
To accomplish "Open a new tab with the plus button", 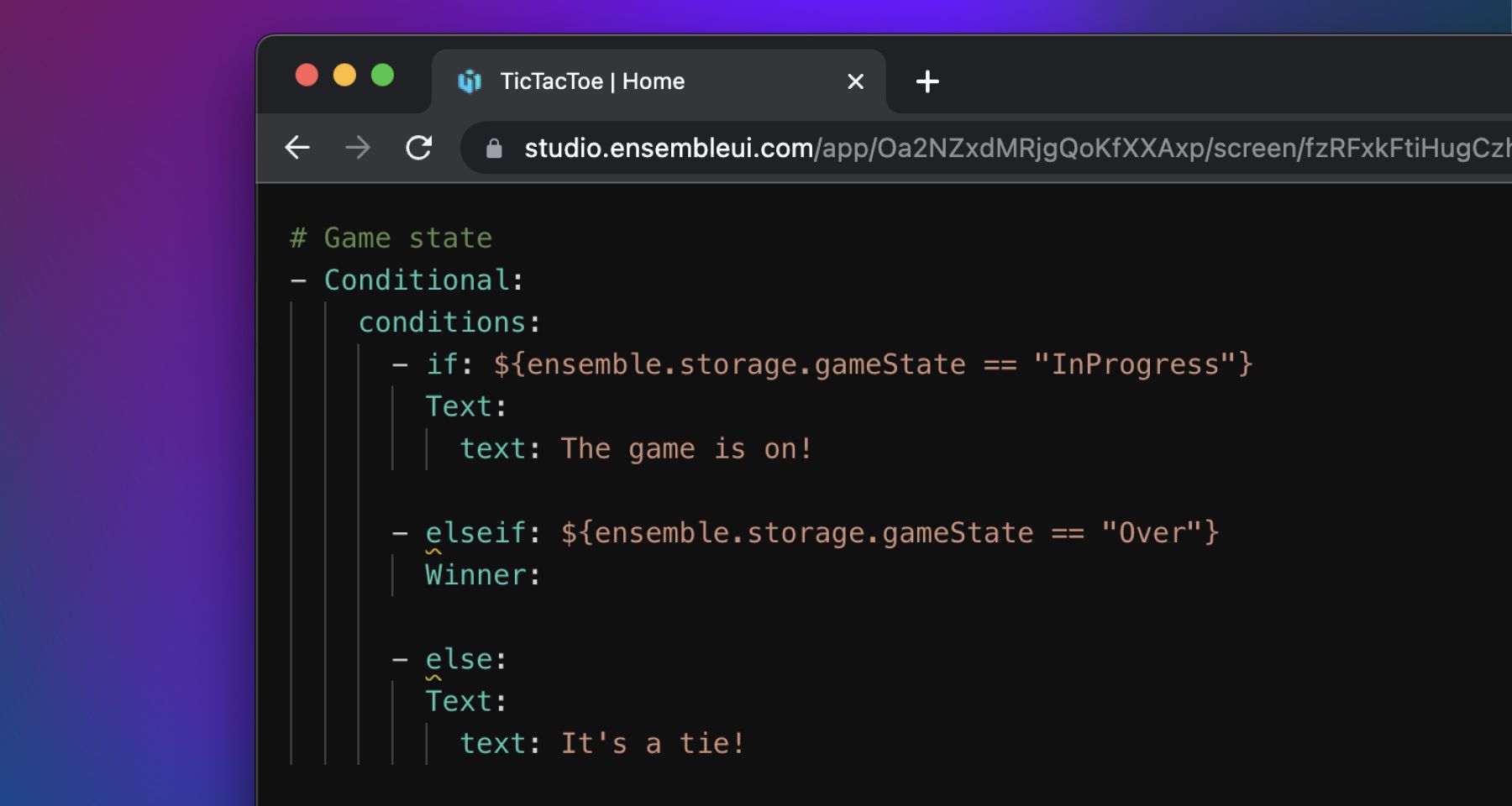I will tap(927, 81).
